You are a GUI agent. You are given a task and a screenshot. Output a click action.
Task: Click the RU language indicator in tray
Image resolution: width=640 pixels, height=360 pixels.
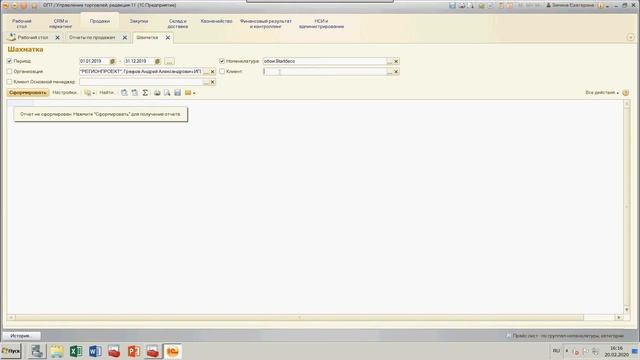556,351
